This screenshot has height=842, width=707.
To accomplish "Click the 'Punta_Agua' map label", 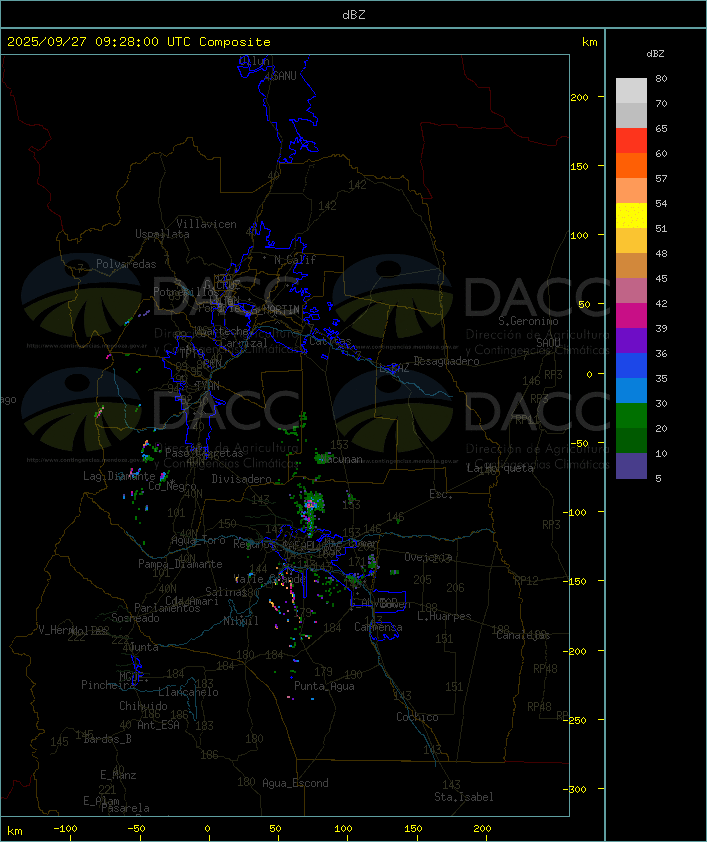I will 324,686.
